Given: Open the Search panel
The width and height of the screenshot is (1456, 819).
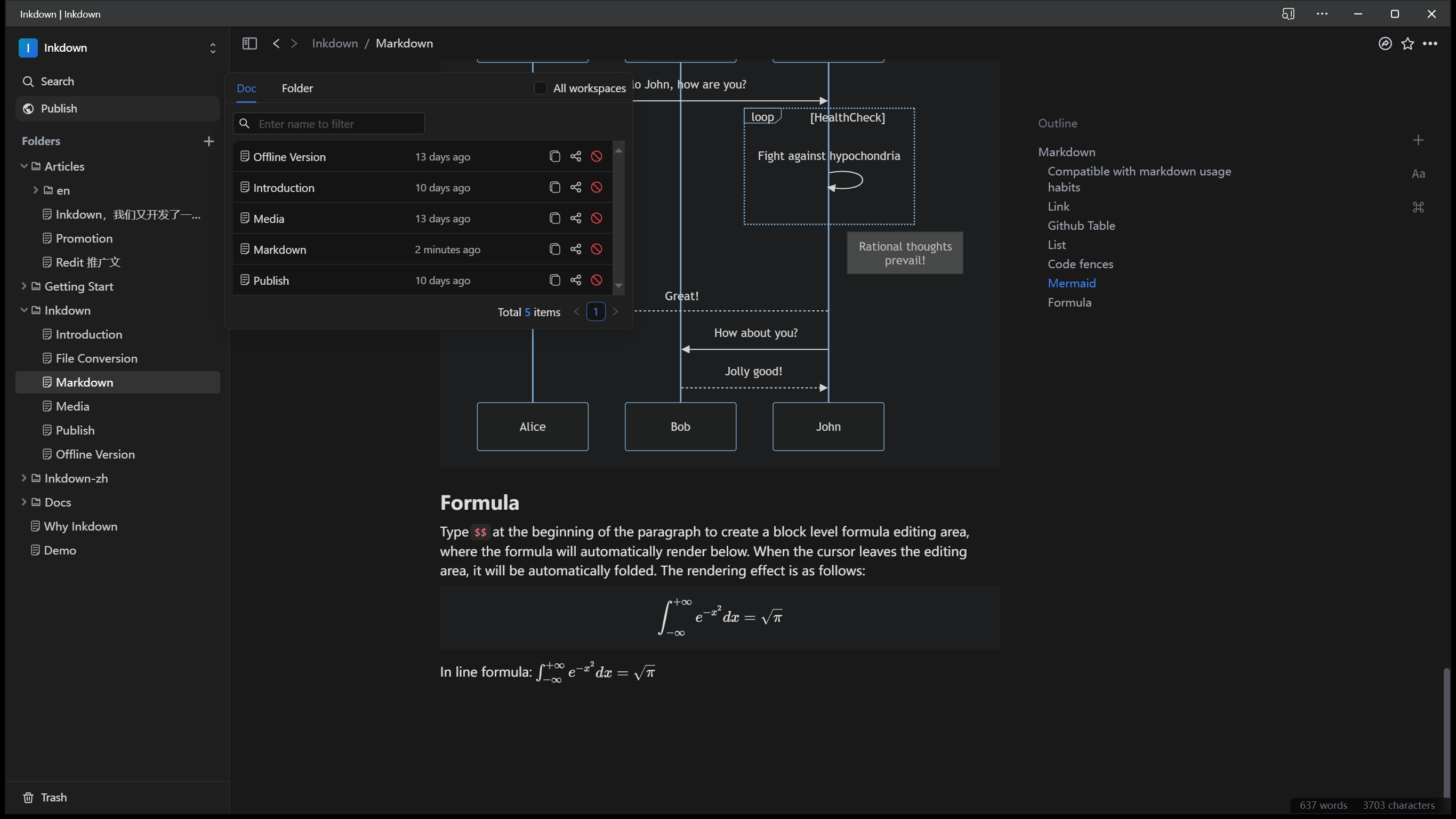Looking at the screenshot, I should (117, 82).
